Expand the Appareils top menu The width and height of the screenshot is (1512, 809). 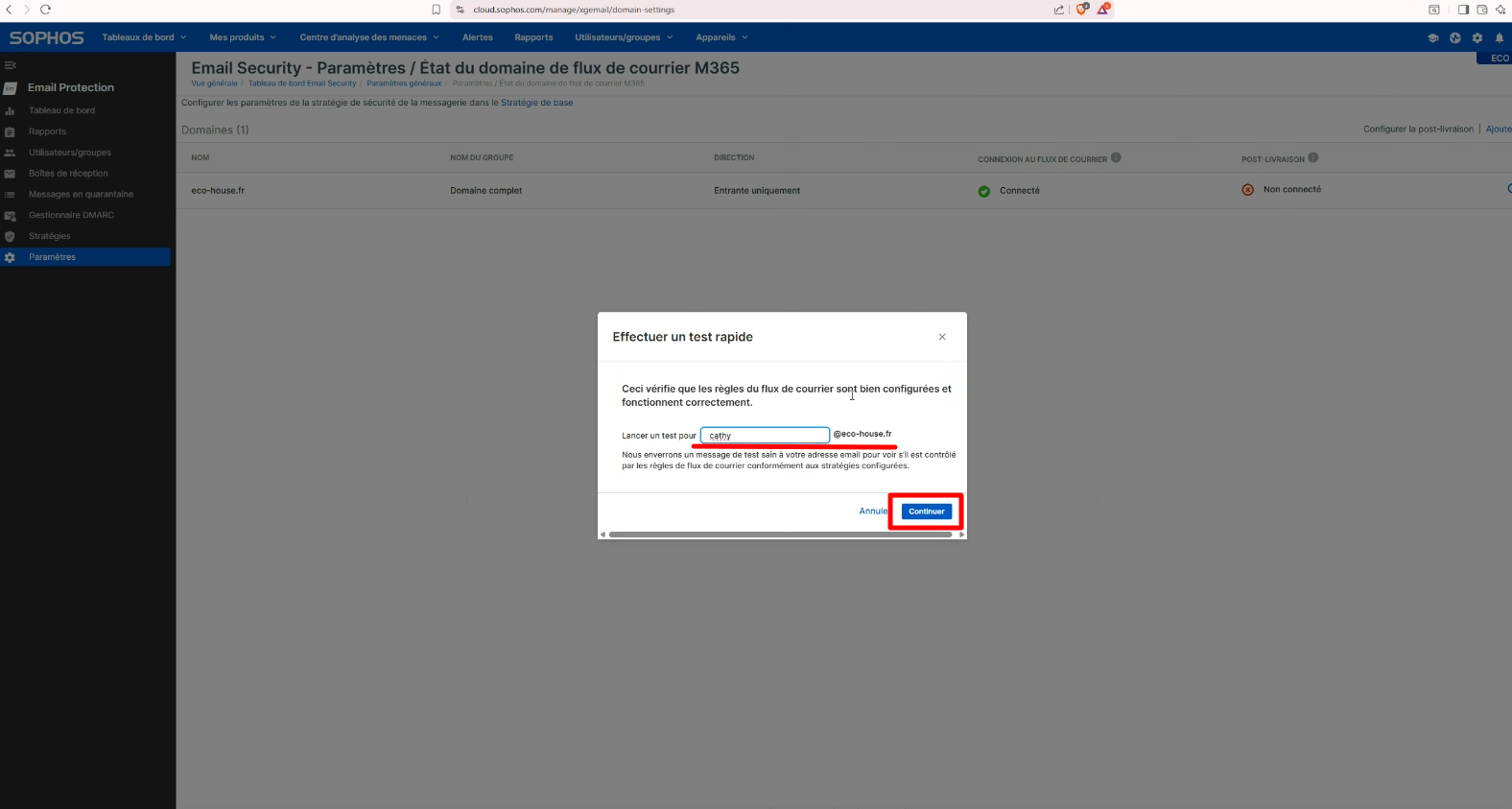(721, 37)
